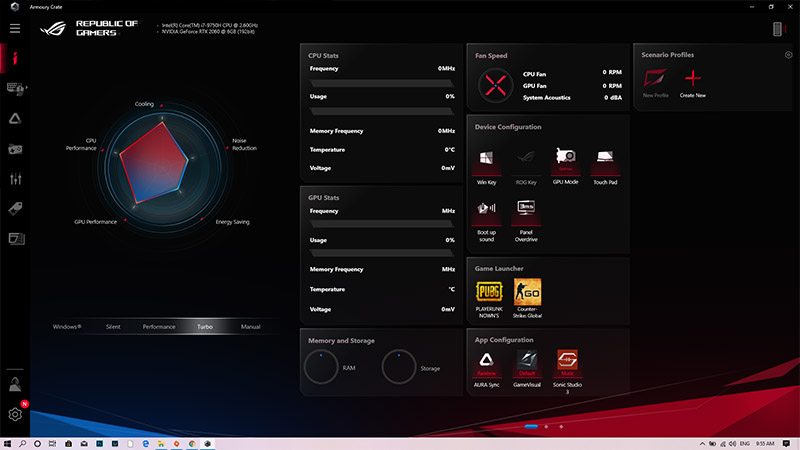
Task: Open the settings gear in sidebar
Action: tap(16, 414)
